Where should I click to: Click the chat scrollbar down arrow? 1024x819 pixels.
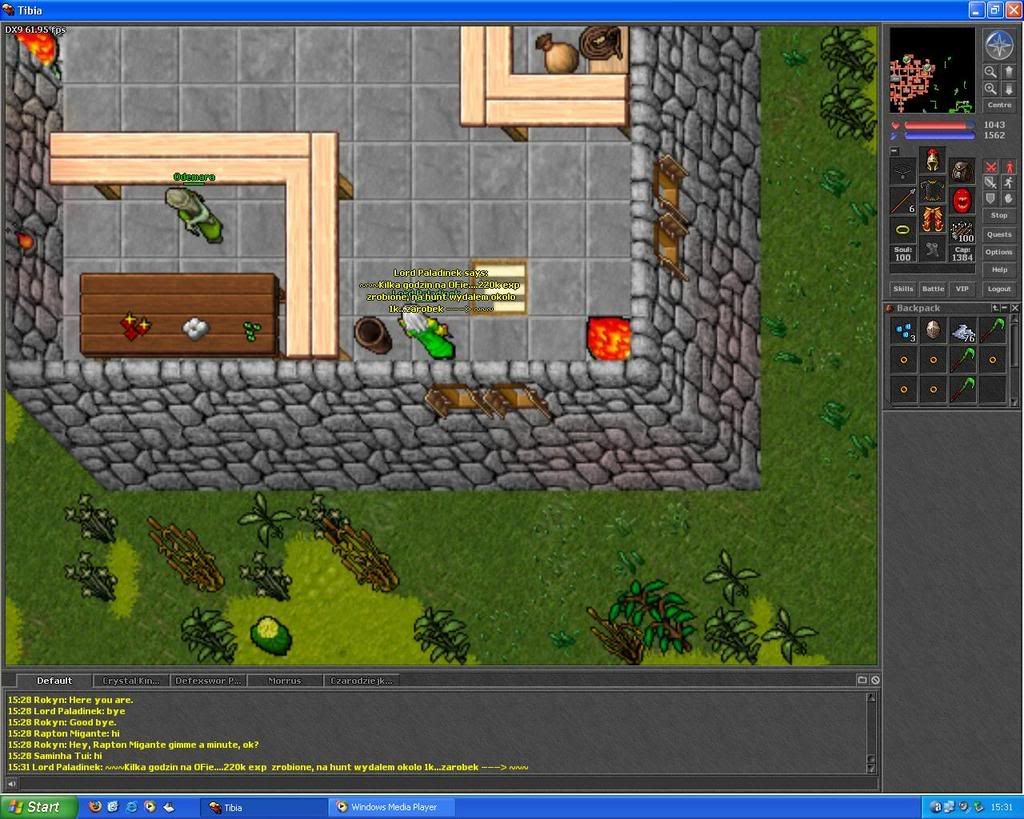[x=871, y=767]
